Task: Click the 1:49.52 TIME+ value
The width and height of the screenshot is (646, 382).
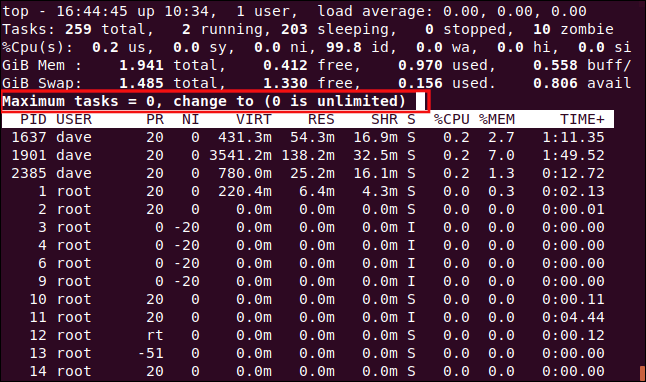Action: pyautogui.click(x=573, y=155)
